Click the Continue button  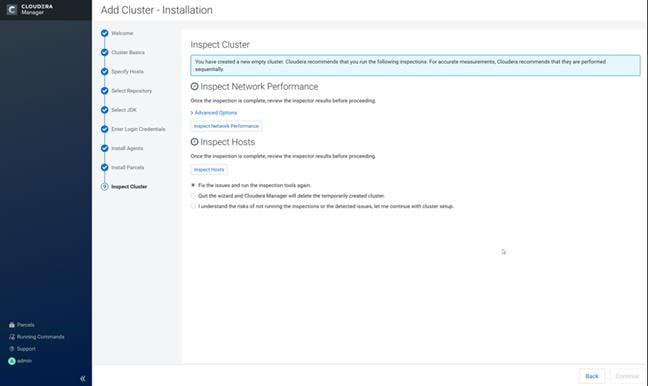pos(627,376)
